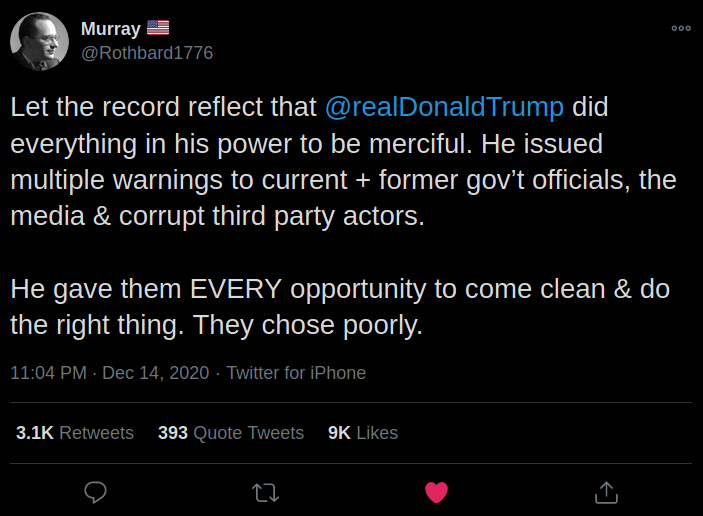
Task: Click the US flag emoji beside Murray
Action: pos(158,29)
